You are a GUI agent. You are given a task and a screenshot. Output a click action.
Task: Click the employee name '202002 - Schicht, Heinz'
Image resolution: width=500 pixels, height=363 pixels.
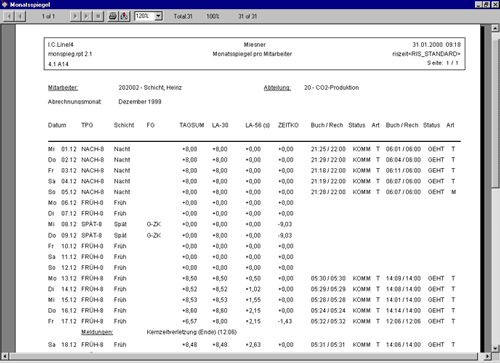tap(150, 88)
